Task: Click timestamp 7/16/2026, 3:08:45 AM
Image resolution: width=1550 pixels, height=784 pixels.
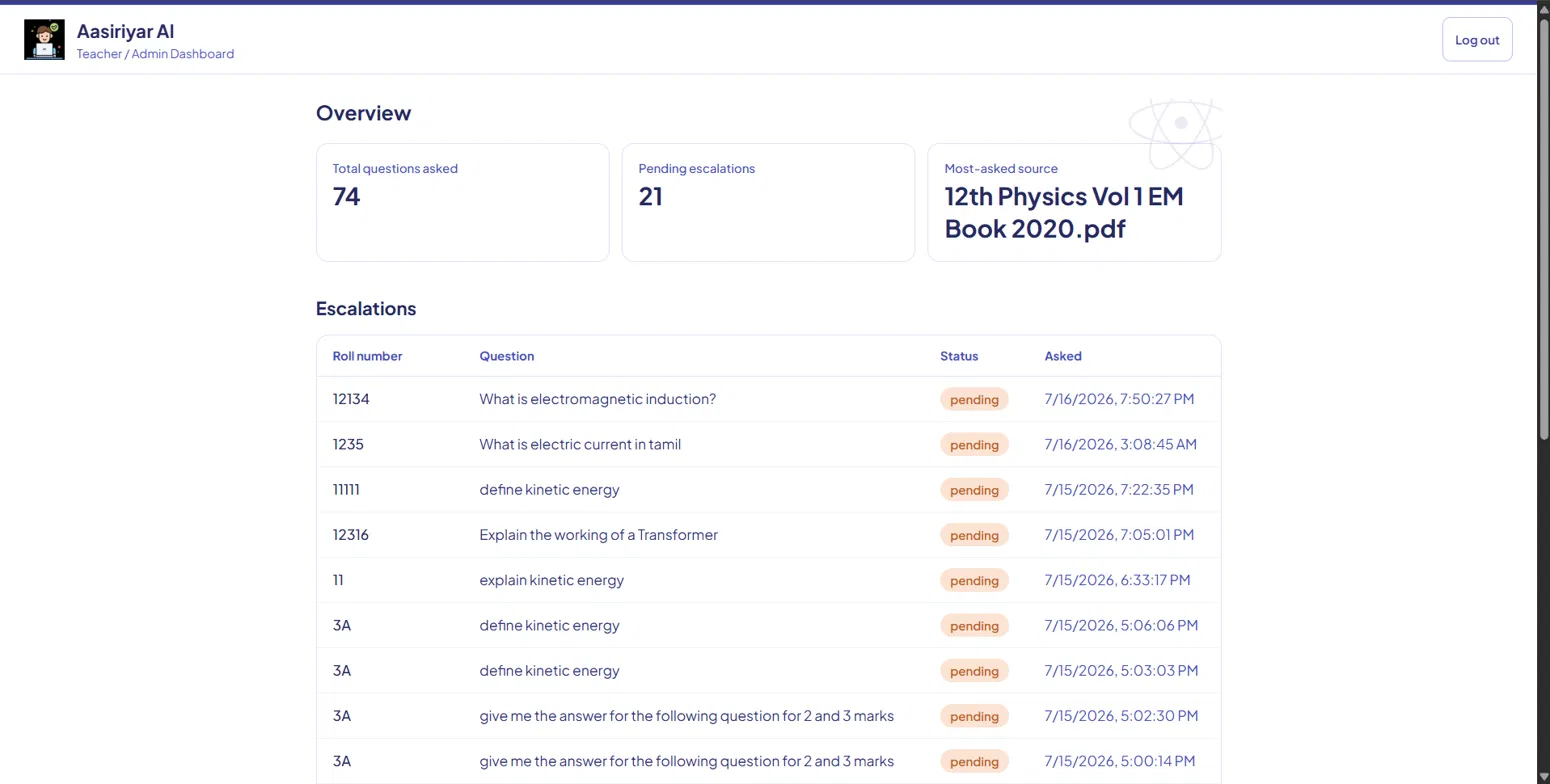Action: coord(1121,444)
